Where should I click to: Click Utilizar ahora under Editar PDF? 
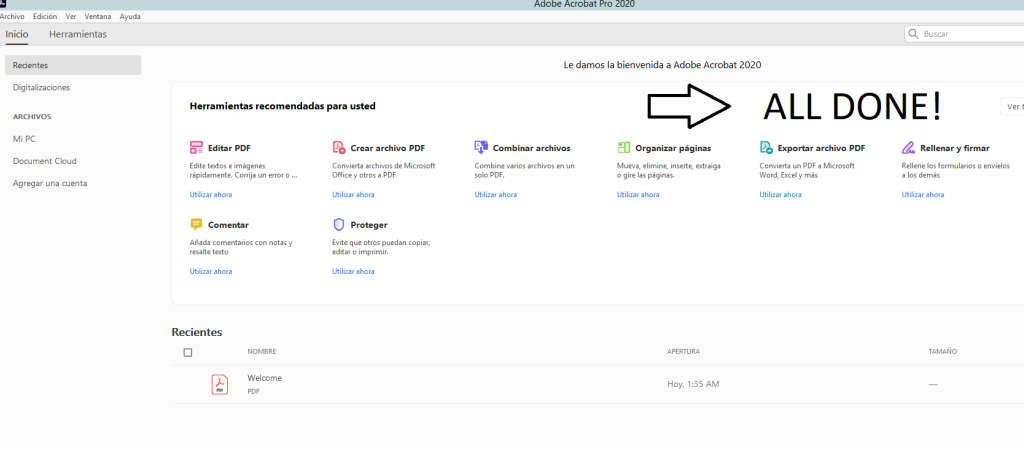tap(211, 194)
